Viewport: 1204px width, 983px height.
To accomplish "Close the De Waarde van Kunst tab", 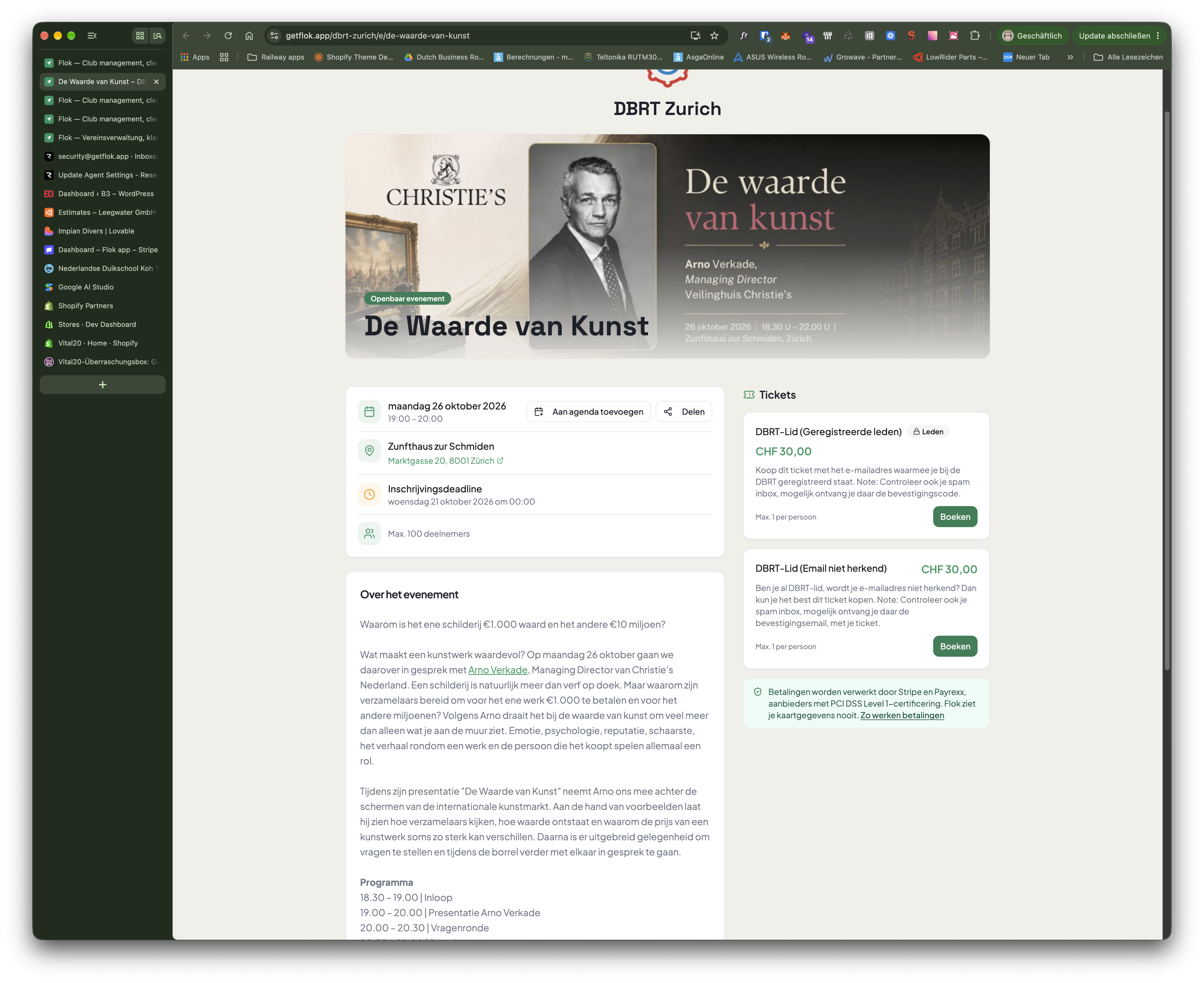I will pos(156,81).
